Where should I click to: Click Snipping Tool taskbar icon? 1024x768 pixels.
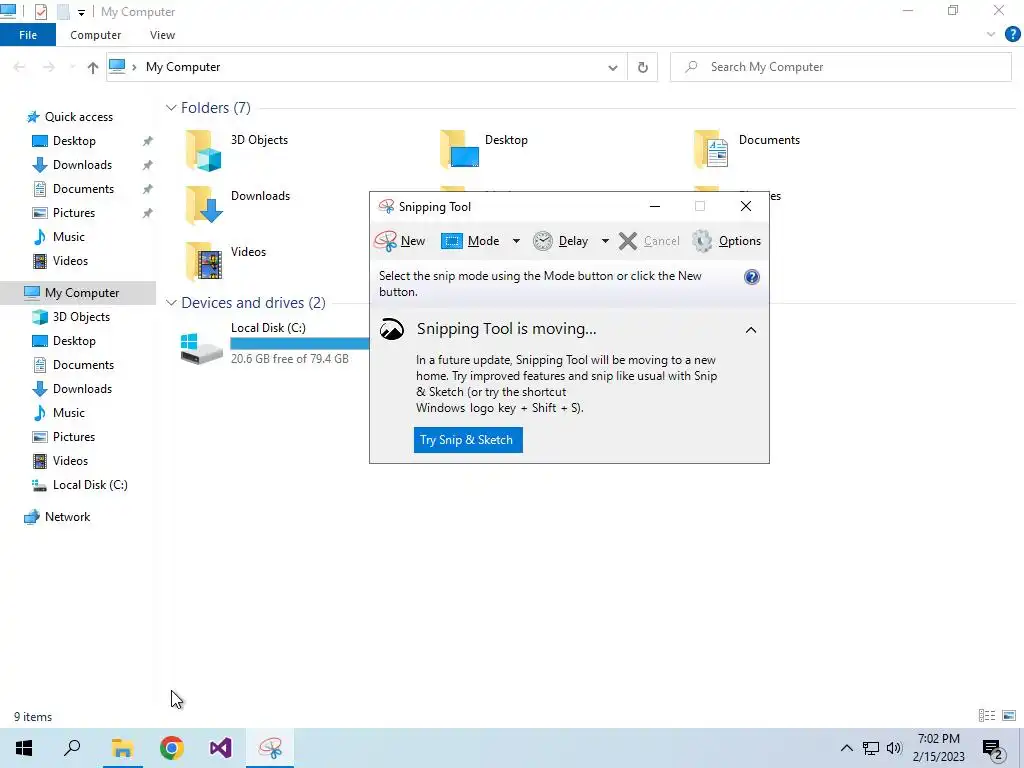270,748
